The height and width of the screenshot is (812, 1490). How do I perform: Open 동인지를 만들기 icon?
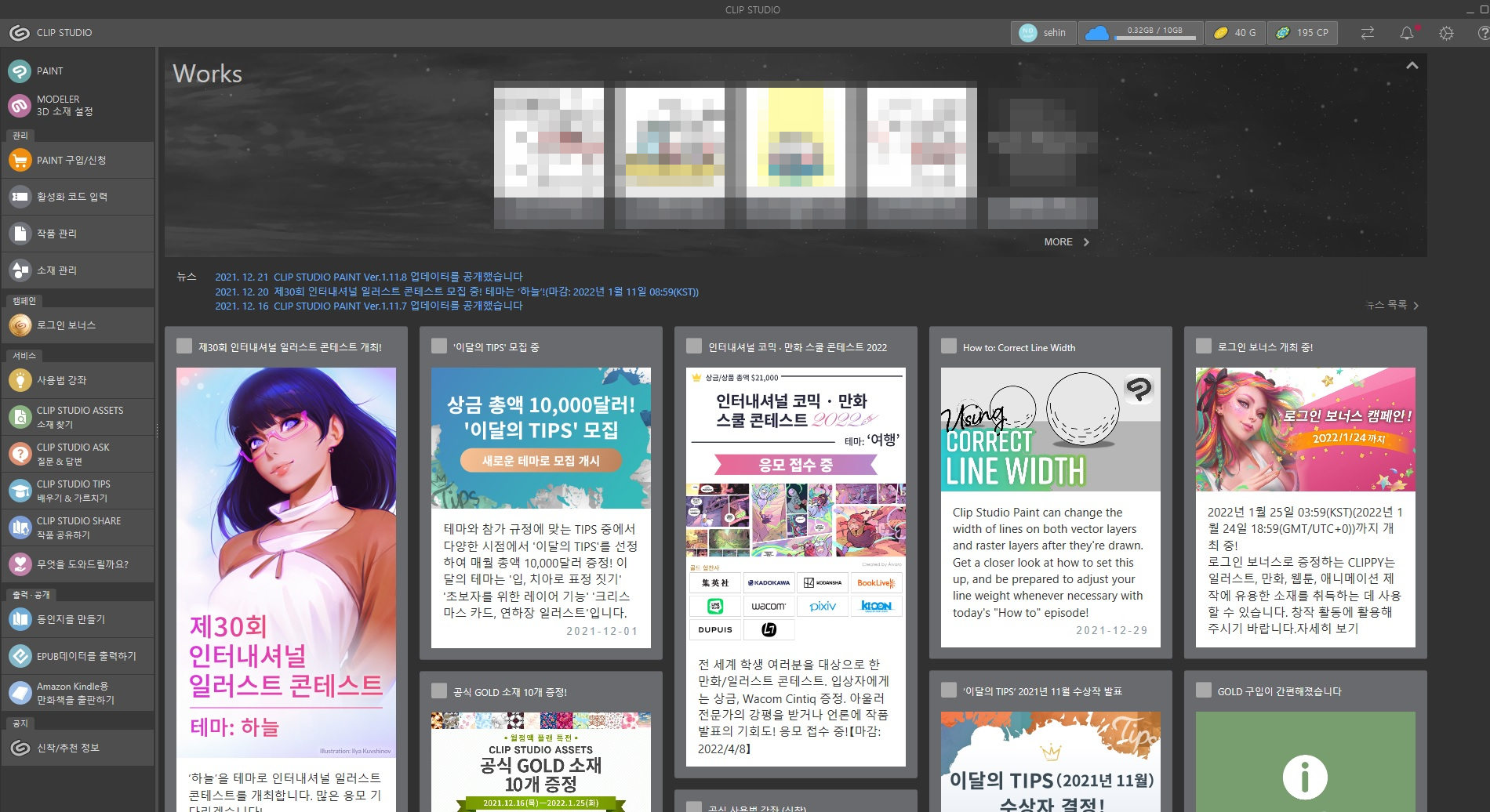point(19,619)
